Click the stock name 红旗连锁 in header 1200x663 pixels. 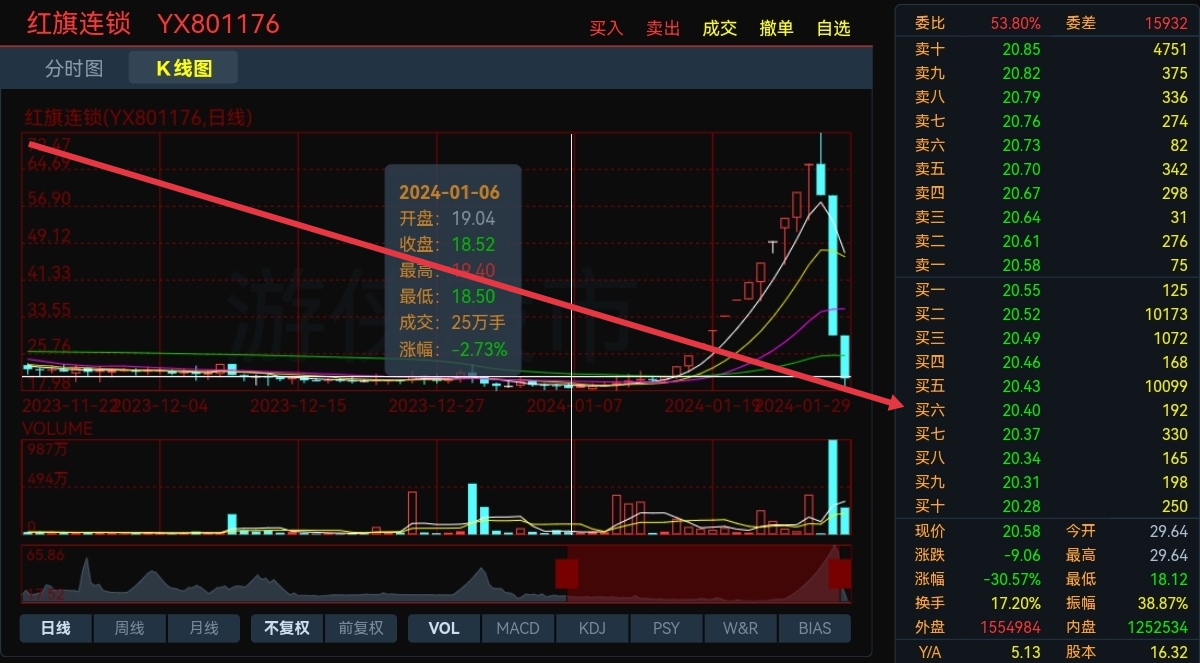coord(79,24)
